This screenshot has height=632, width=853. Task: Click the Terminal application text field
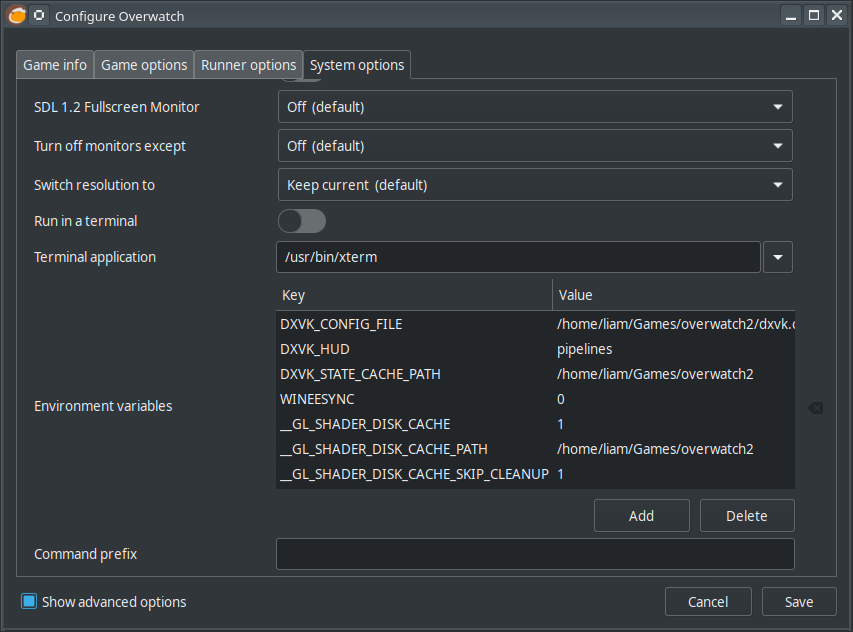click(x=518, y=257)
